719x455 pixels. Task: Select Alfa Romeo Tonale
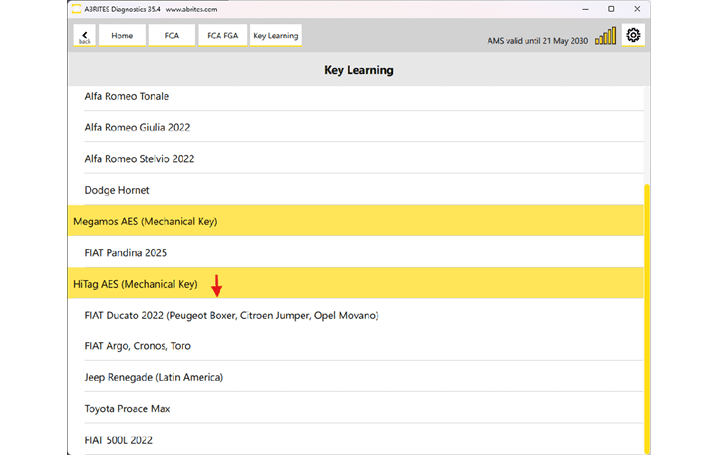(x=127, y=97)
